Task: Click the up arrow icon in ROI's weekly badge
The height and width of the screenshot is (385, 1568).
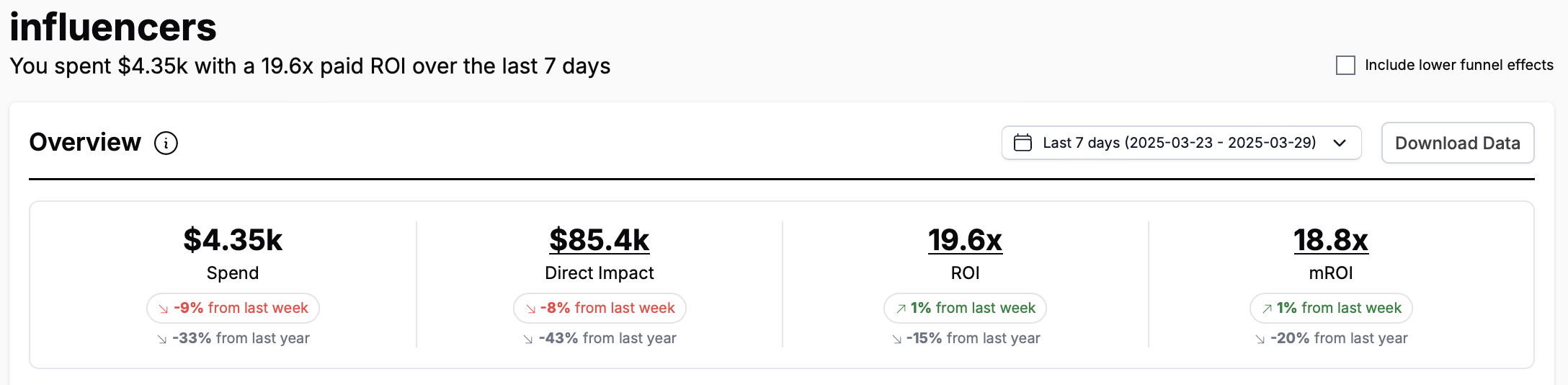Action: (901, 309)
